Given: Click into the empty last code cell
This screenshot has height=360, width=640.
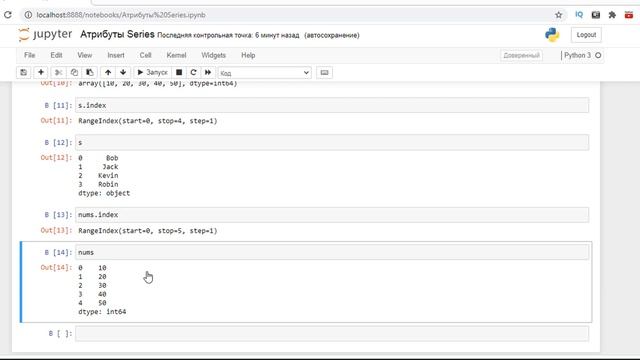Looking at the screenshot, I should (332, 333).
